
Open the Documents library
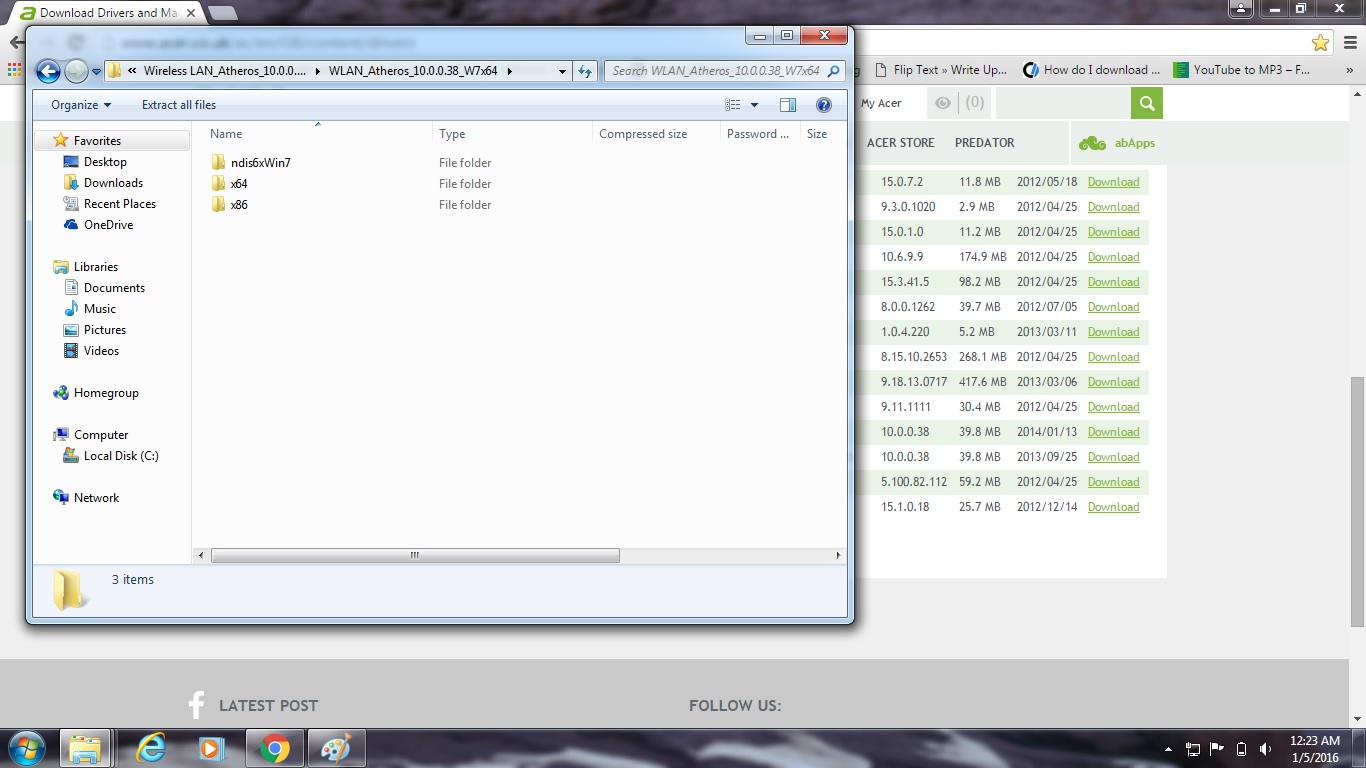click(x=114, y=288)
